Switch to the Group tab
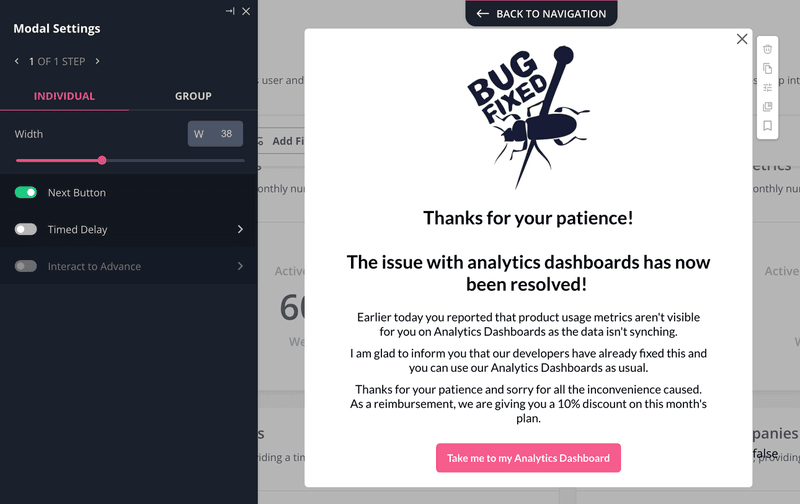The height and width of the screenshot is (504, 800). (x=193, y=96)
